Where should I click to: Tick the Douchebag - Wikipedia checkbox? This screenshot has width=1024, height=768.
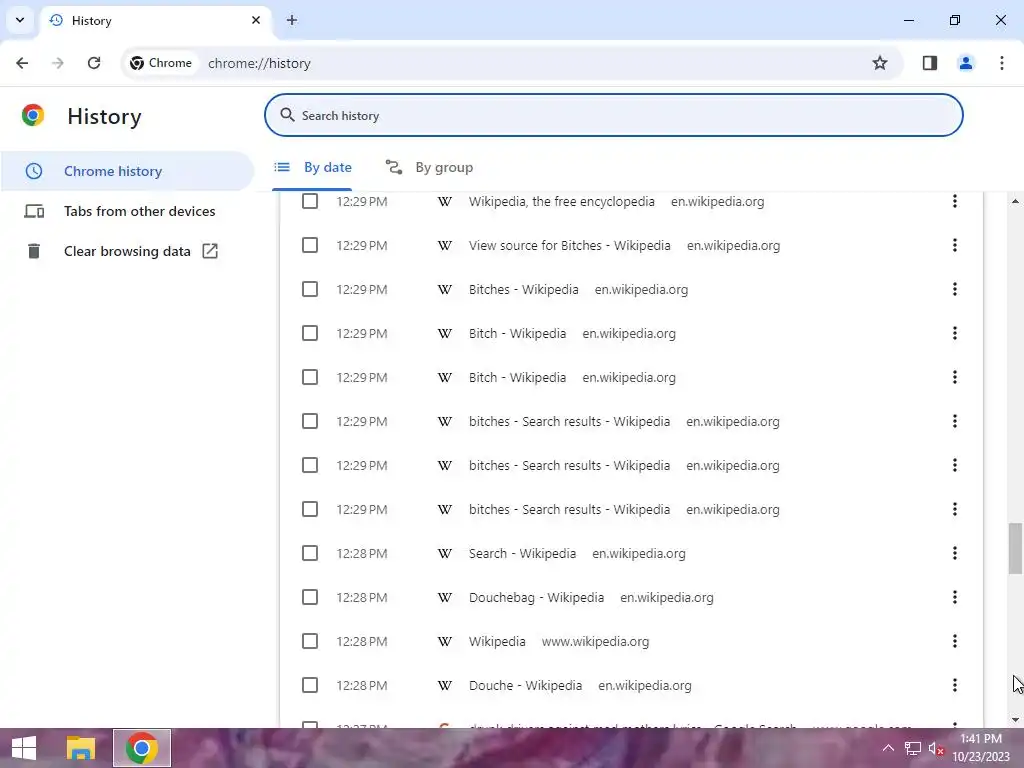(x=310, y=597)
